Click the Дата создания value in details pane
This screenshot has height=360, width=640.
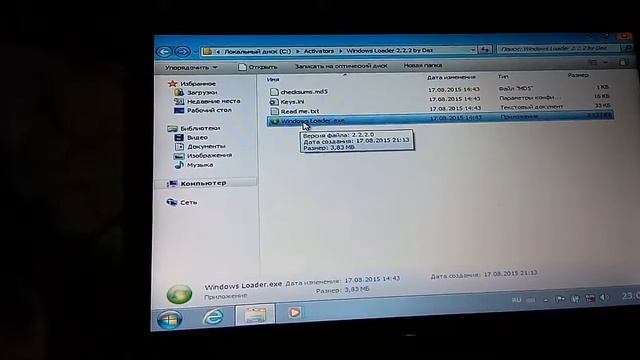(x=510, y=274)
